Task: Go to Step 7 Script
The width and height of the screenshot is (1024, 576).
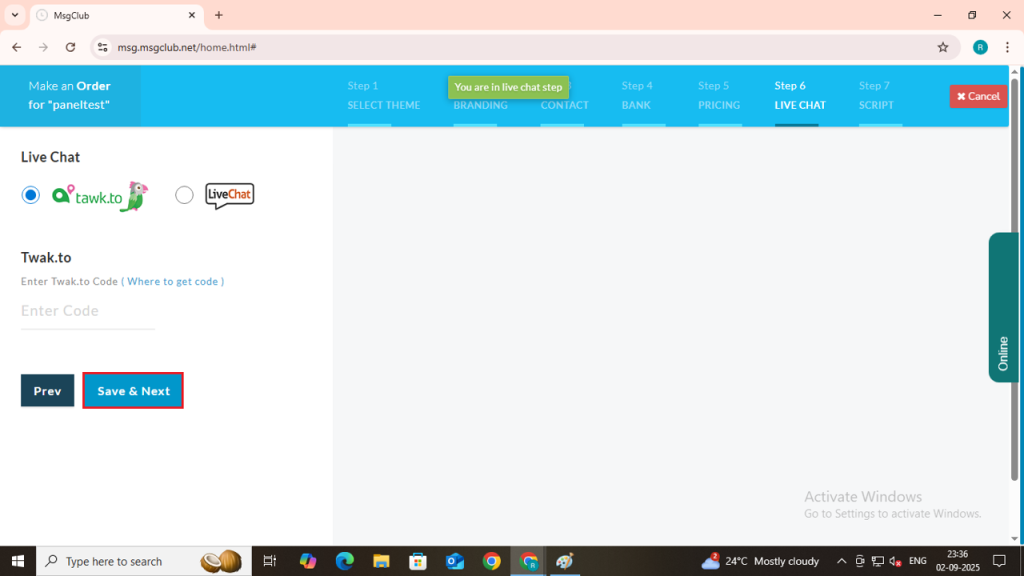Action: (876, 95)
